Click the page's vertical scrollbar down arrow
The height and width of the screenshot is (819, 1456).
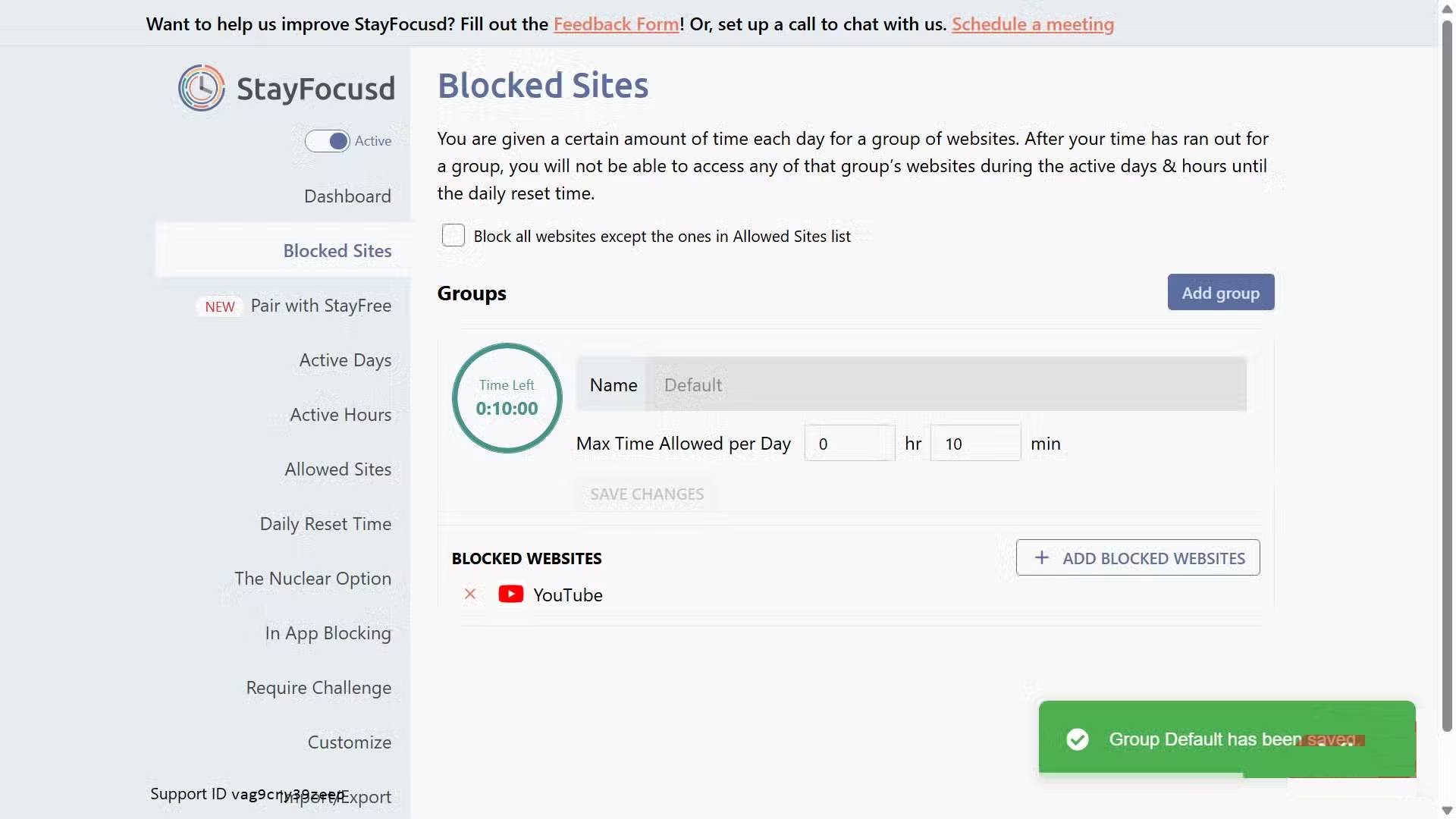coord(1447,811)
